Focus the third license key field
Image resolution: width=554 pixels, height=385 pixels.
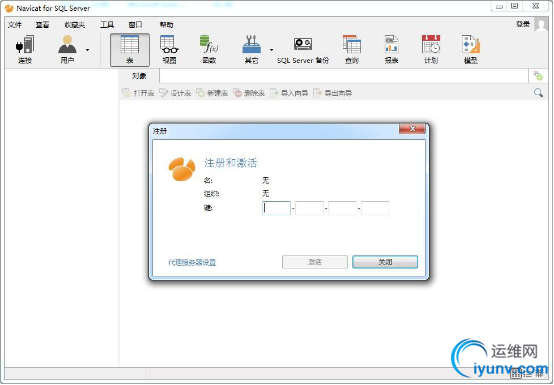point(342,208)
